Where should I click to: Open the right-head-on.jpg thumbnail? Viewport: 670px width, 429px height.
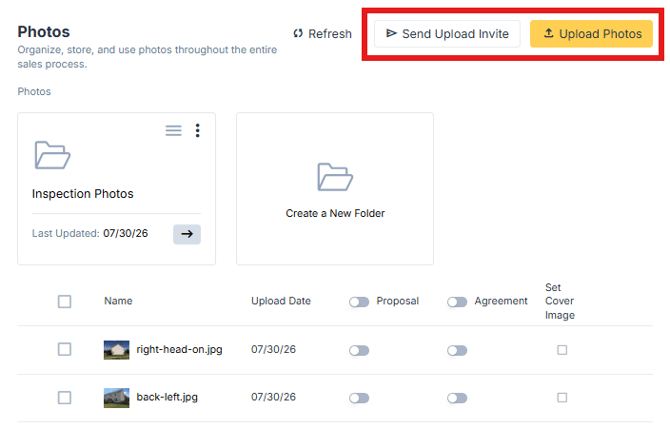coord(116,350)
